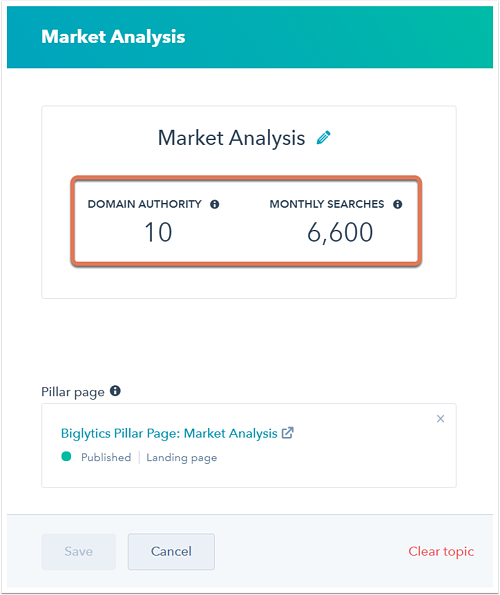This screenshot has width=500, height=595.
Task: Click the Monthly Searches info icon
Action: (x=398, y=205)
